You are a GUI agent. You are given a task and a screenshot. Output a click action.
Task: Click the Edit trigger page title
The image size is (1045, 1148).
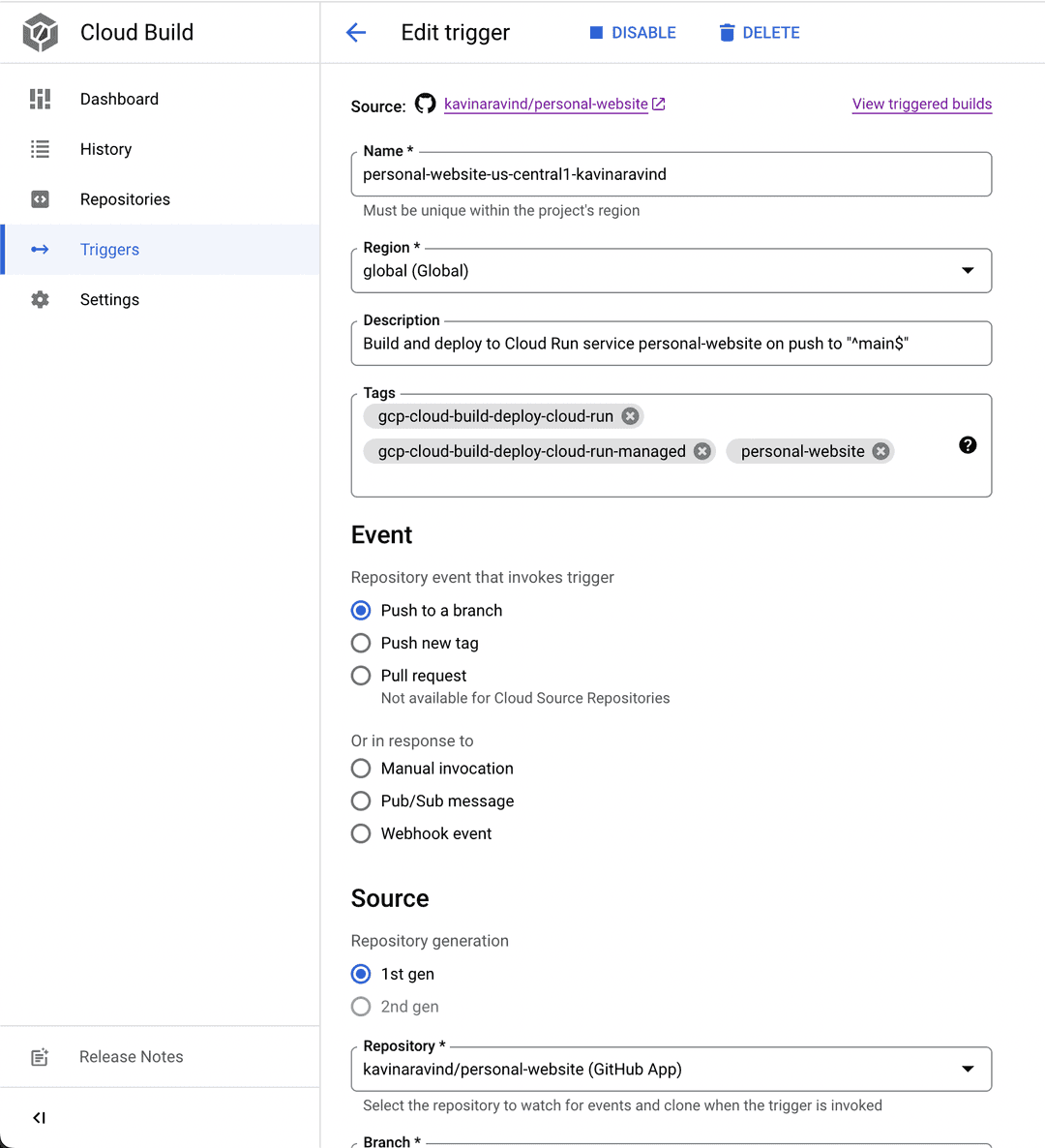point(455,32)
